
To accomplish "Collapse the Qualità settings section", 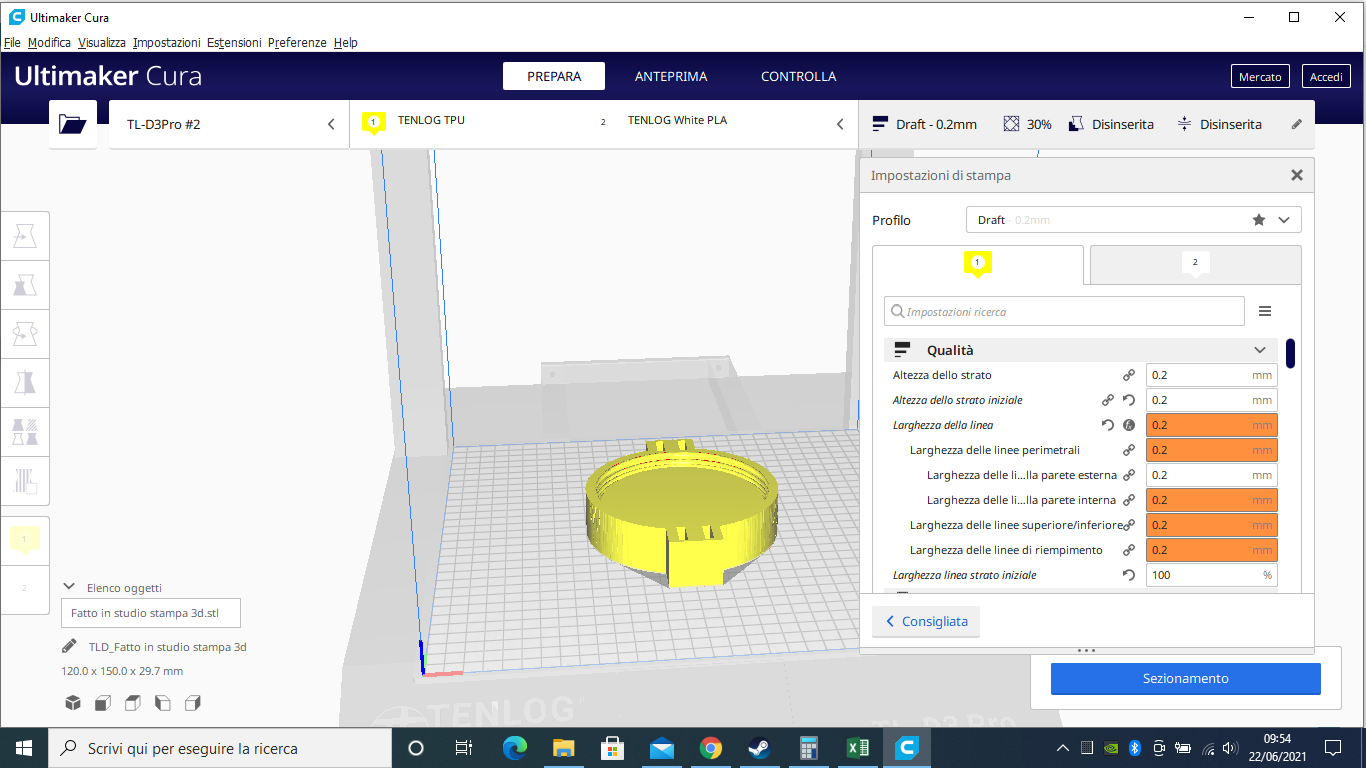I will pos(1260,350).
